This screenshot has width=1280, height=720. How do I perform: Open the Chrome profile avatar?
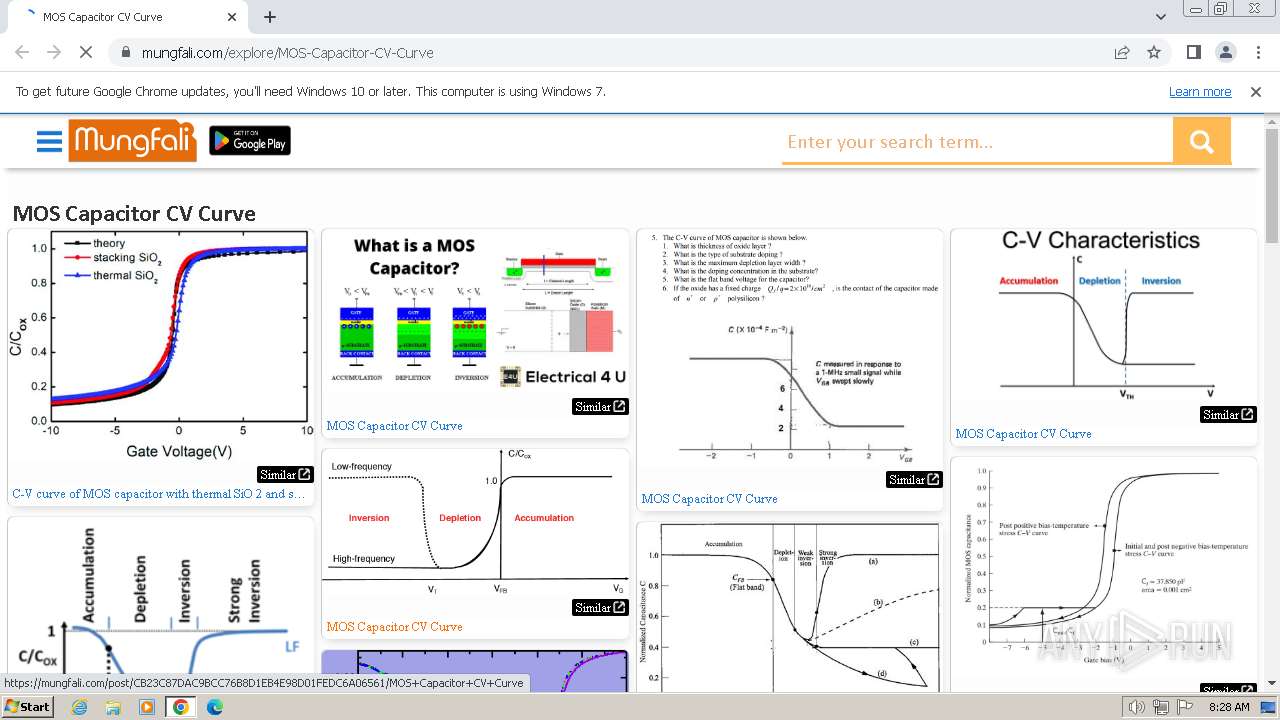(1225, 52)
